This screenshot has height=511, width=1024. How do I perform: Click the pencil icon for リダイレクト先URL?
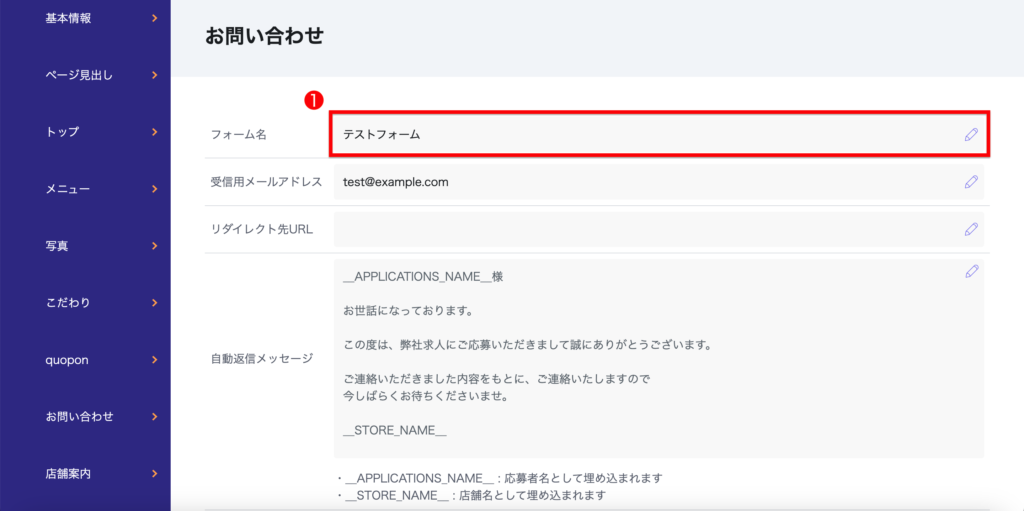click(x=970, y=229)
